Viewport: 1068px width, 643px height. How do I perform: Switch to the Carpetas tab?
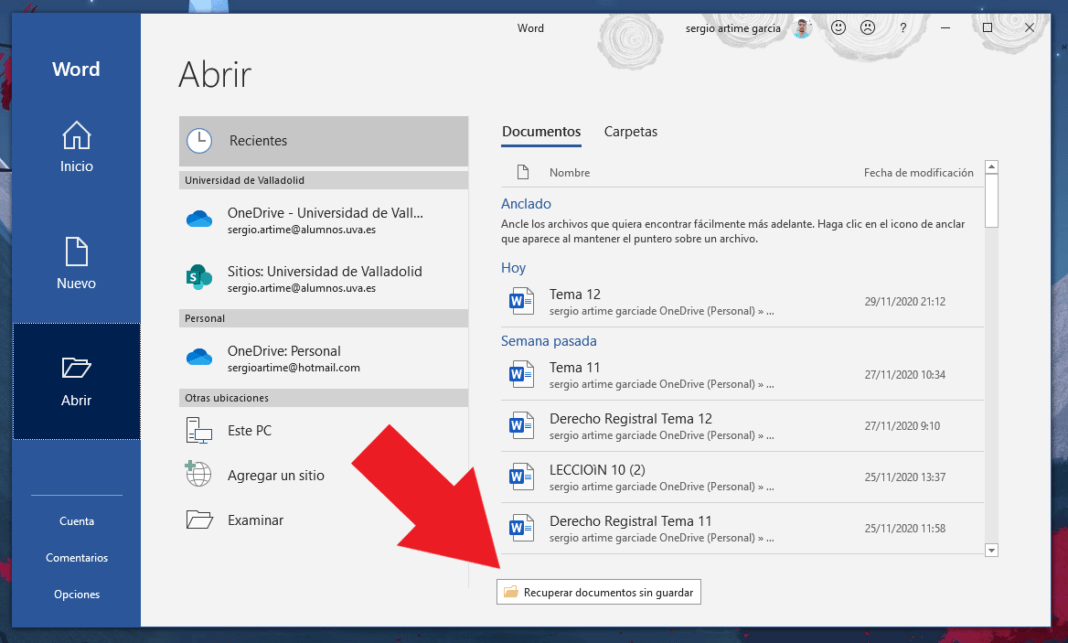point(630,131)
